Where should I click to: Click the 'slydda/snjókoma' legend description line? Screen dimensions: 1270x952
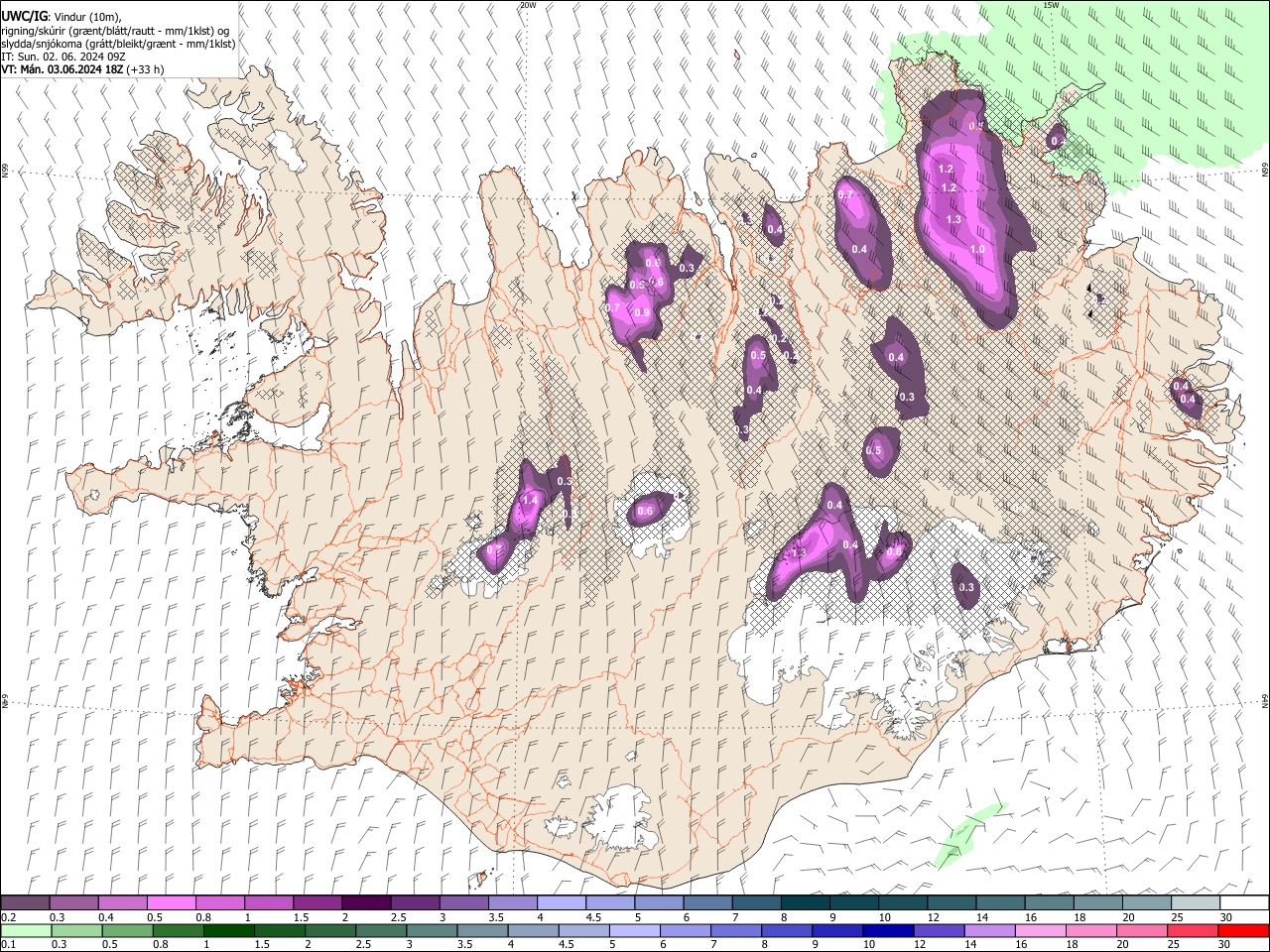[118, 44]
